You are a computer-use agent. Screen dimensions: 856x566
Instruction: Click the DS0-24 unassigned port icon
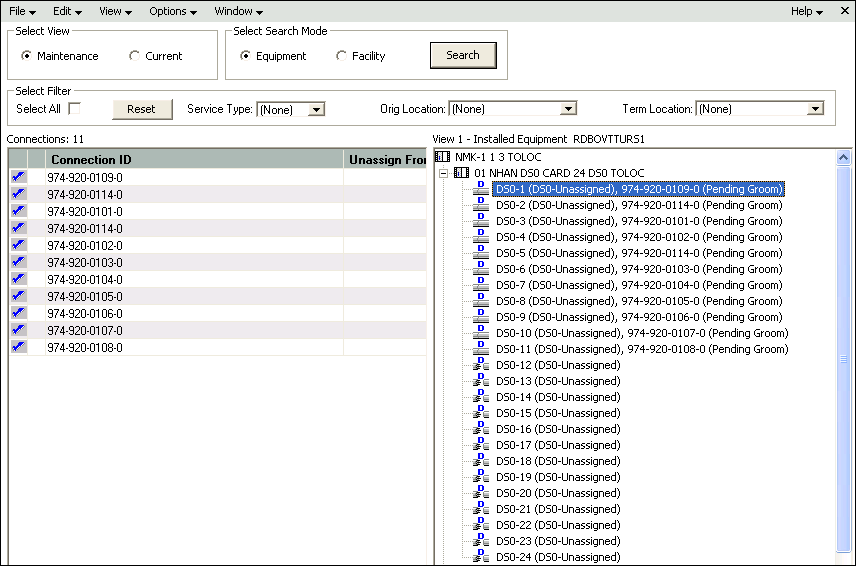[x=480, y=557]
